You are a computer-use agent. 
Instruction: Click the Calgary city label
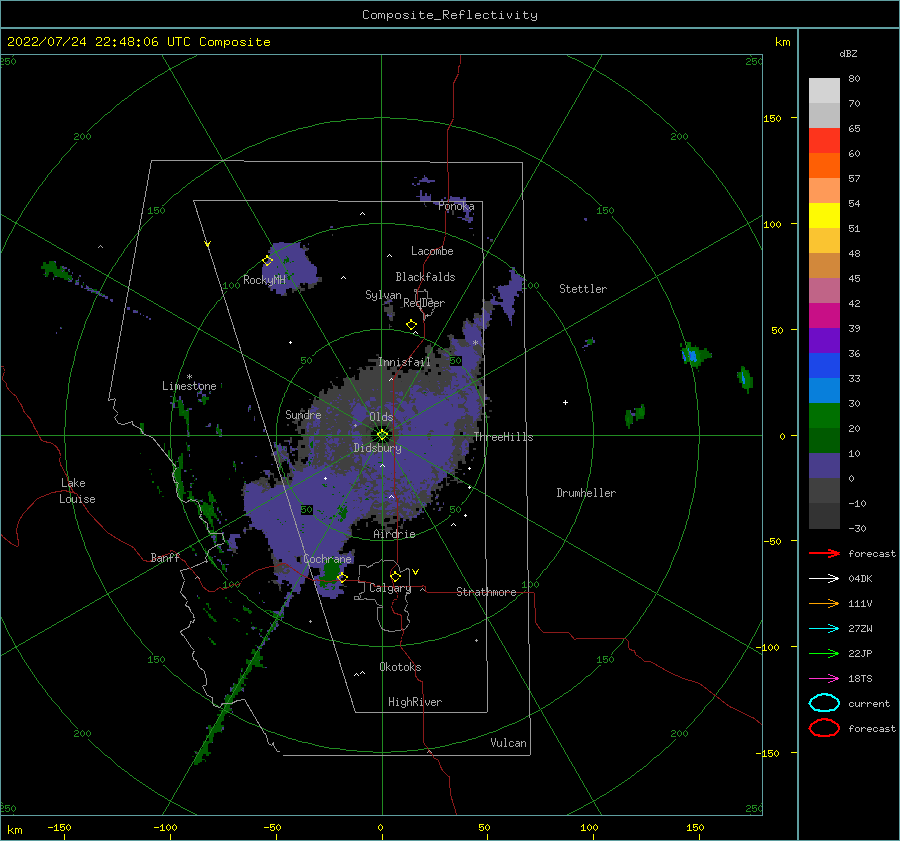tap(390, 588)
